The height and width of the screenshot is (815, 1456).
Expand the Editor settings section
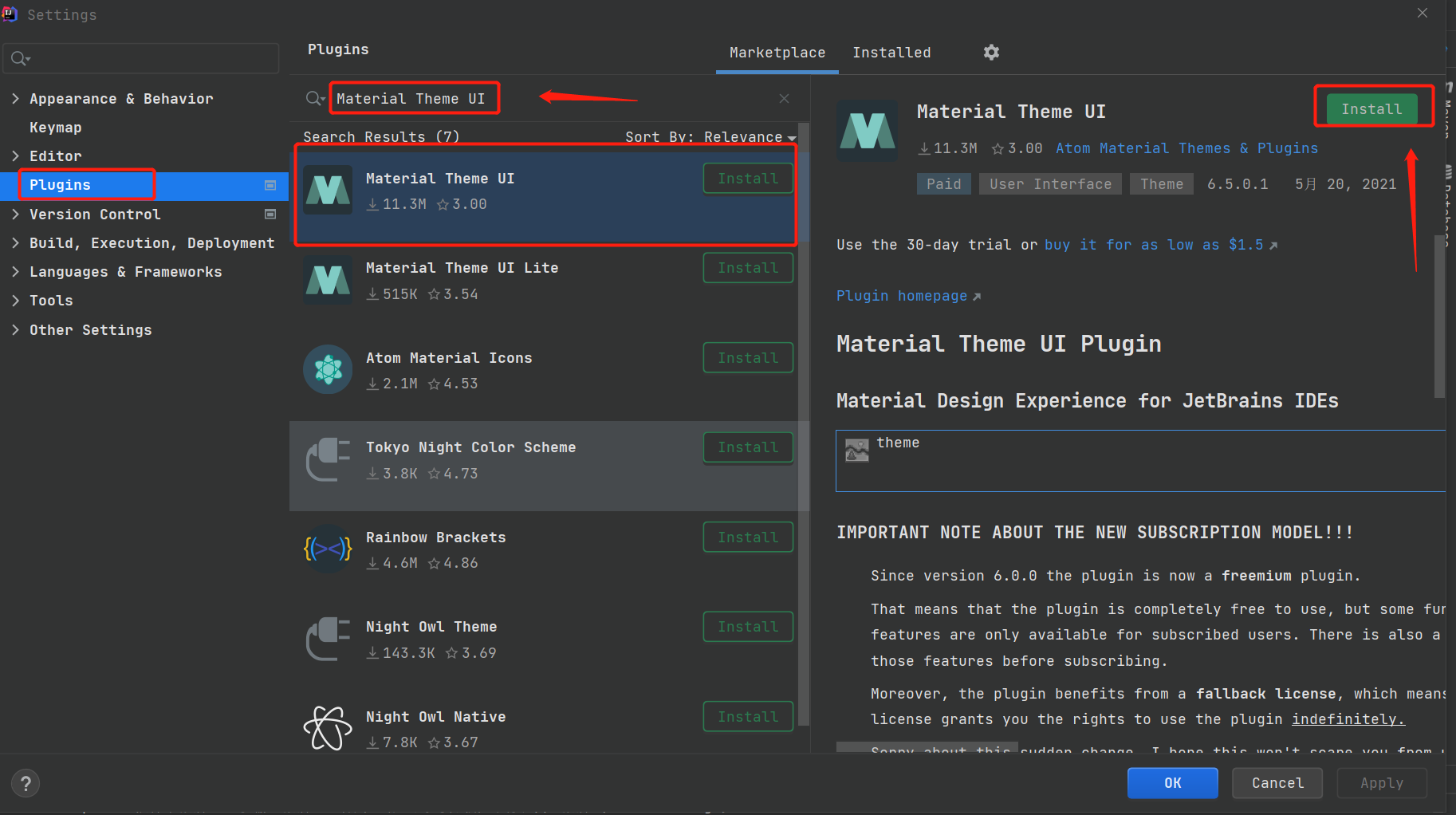(x=15, y=156)
